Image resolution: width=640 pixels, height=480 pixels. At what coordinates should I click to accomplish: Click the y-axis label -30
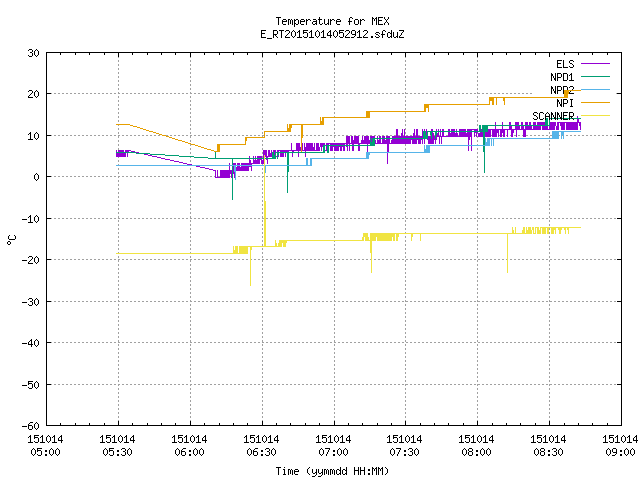(x=31, y=302)
